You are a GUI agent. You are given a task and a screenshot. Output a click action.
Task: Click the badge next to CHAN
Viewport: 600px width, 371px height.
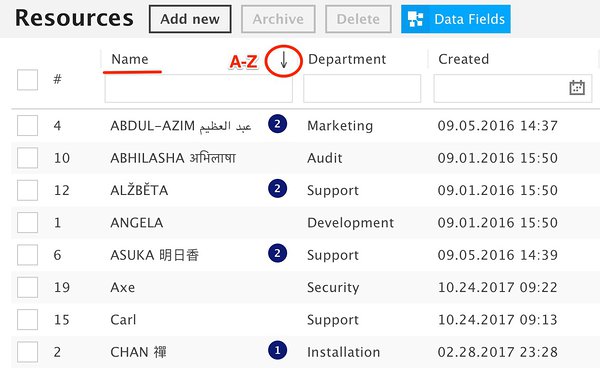(277, 350)
